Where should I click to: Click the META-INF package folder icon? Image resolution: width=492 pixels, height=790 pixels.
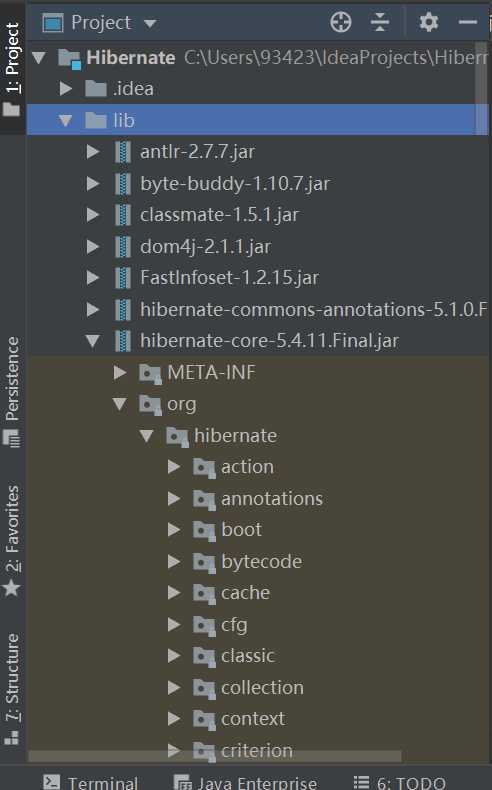point(150,373)
